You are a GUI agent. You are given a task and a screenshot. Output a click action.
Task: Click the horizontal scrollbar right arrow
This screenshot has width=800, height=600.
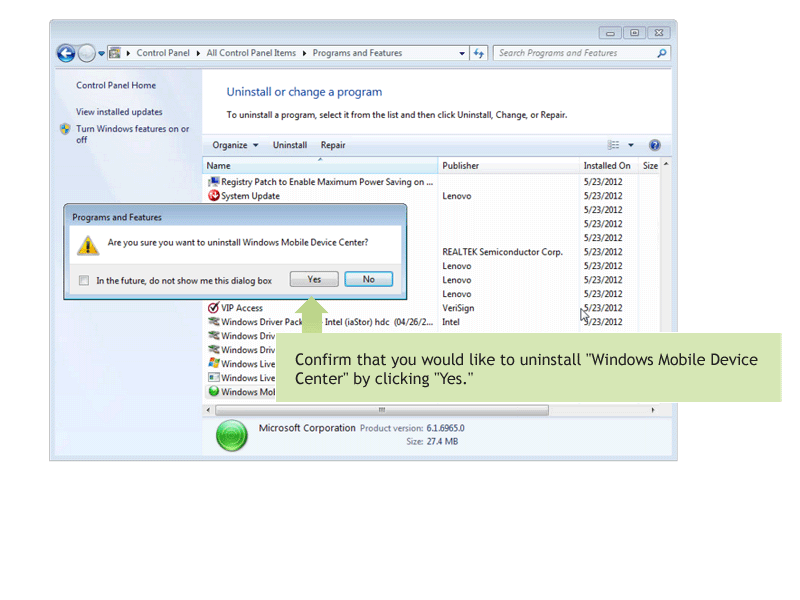click(x=653, y=410)
